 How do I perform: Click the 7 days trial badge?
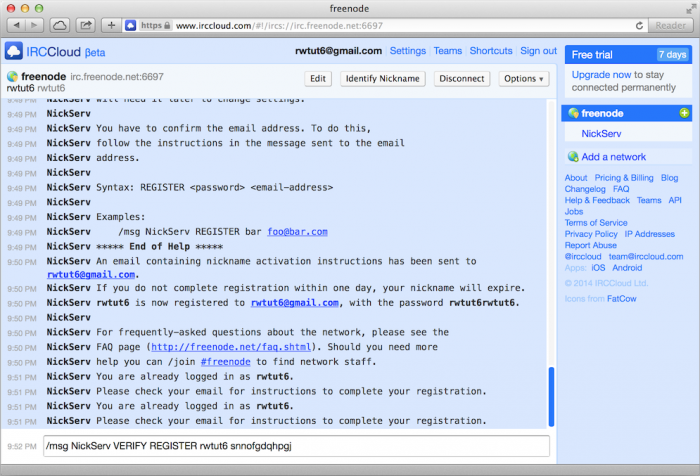pos(672,55)
